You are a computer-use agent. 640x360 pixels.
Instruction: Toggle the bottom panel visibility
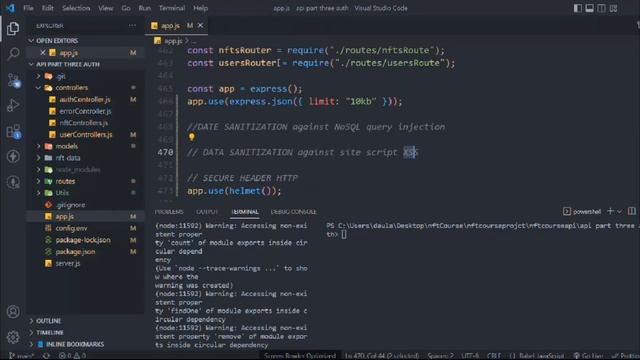point(589,8)
